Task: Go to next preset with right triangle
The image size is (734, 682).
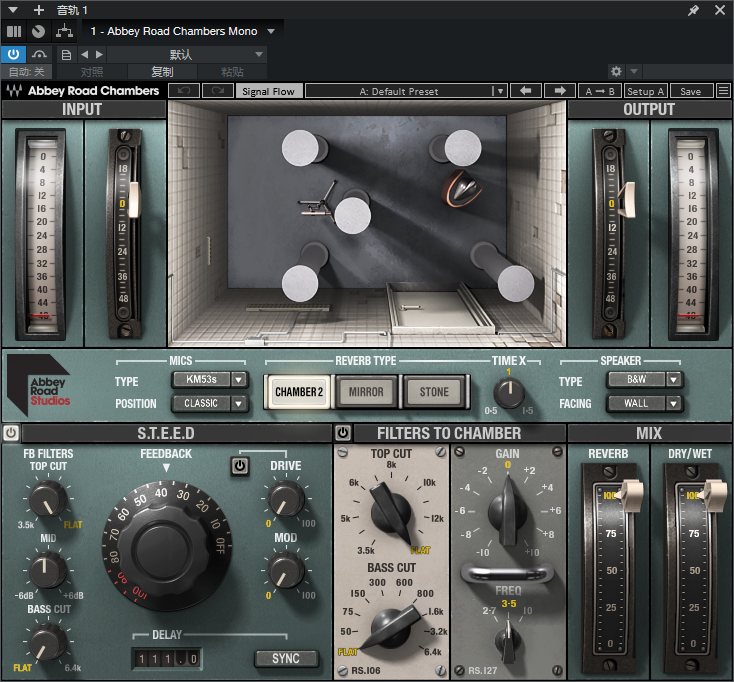Action: (99, 55)
